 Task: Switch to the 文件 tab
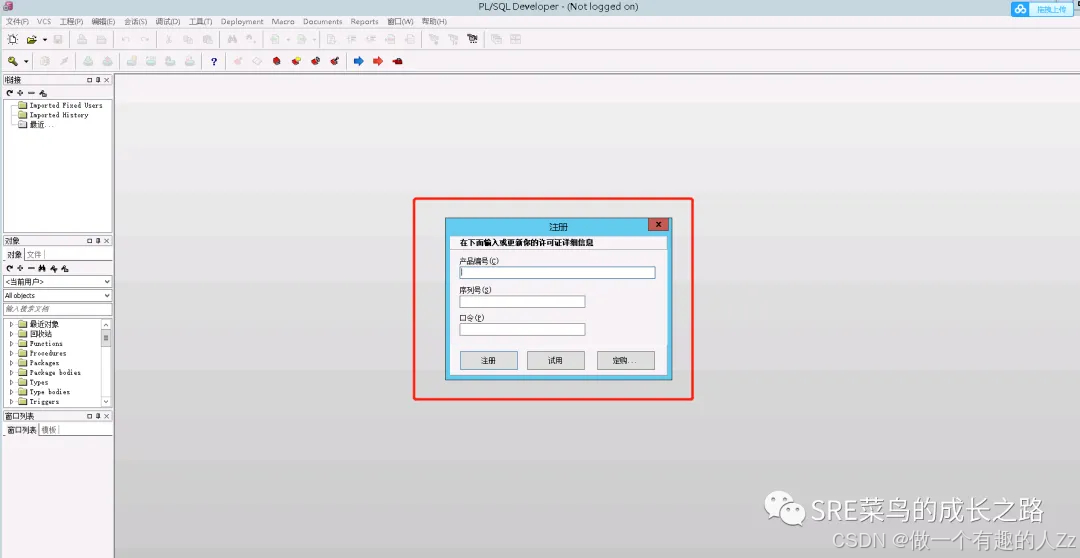pos(34,254)
